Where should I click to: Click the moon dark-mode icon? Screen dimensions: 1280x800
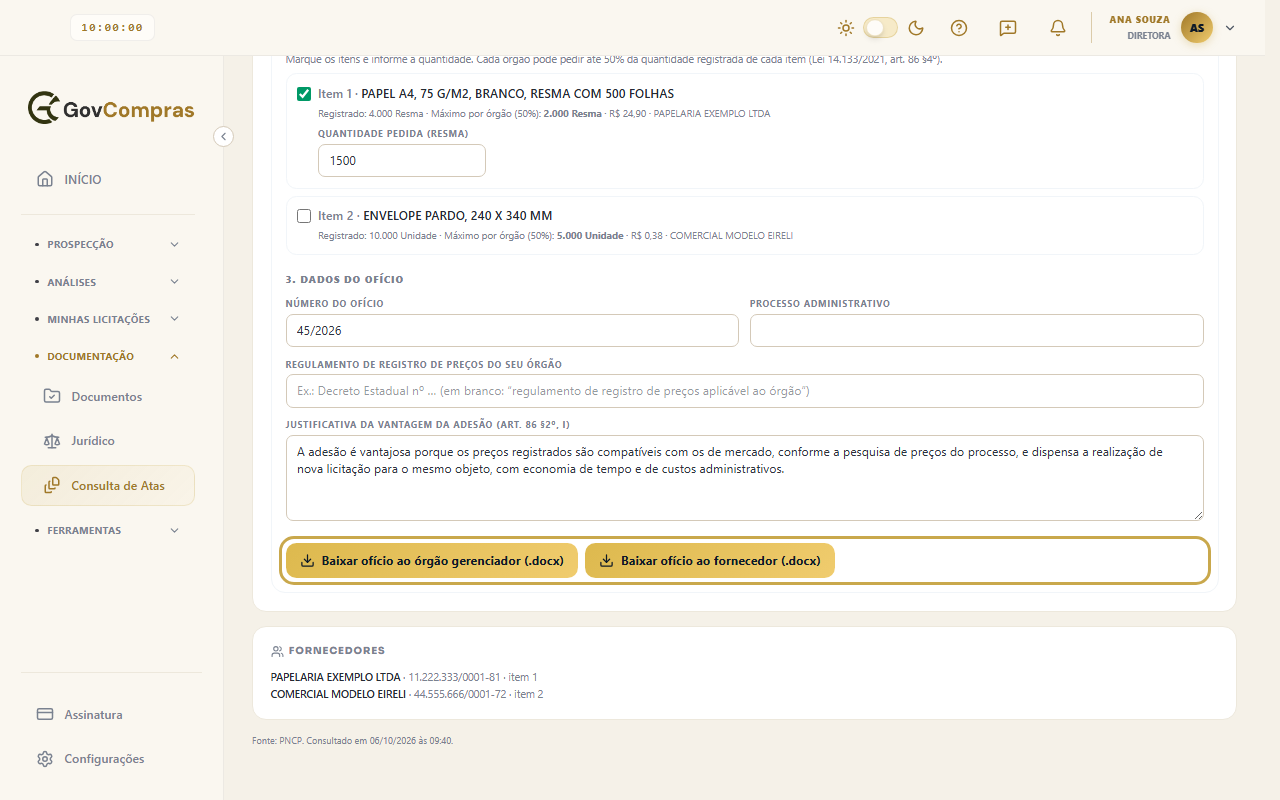click(x=915, y=28)
